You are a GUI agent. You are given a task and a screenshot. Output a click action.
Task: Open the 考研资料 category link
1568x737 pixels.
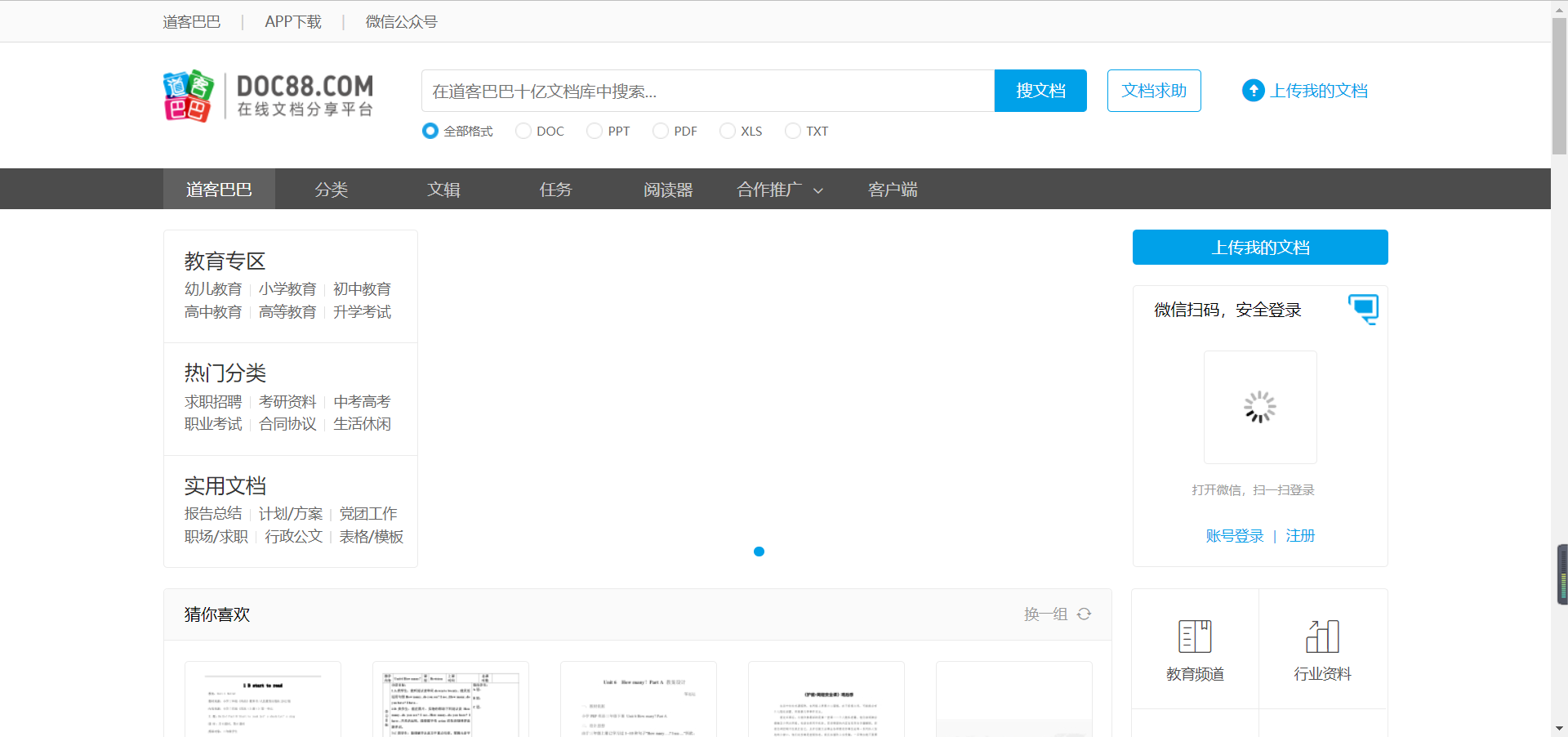point(287,402)
